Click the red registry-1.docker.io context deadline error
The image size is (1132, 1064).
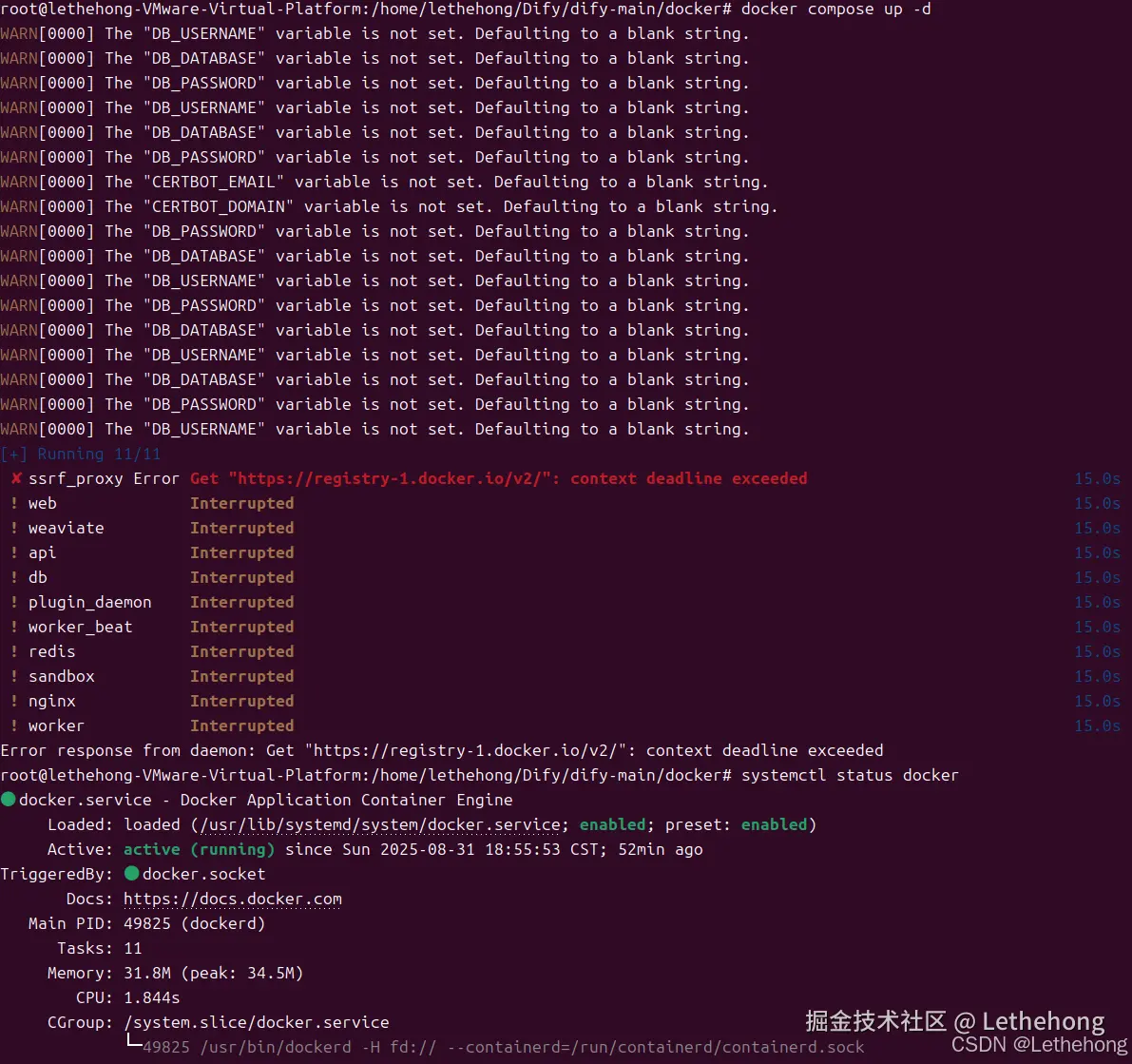coord(499,478)
